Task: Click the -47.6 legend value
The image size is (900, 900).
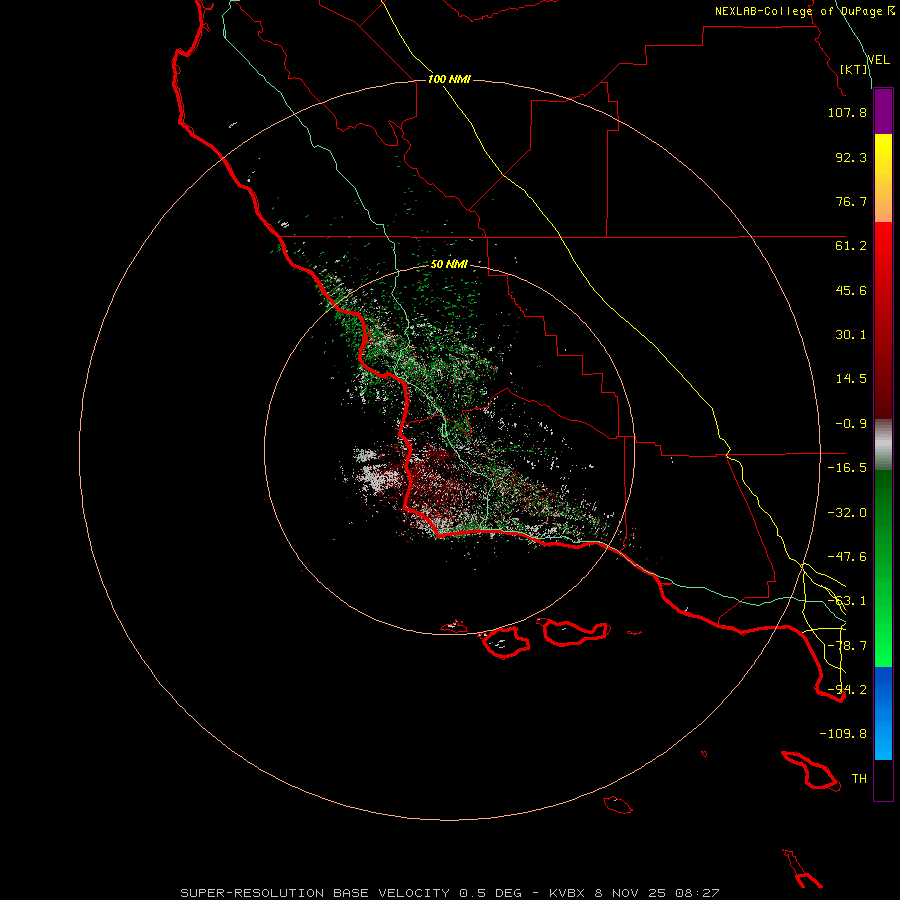Action: pyautogui.click(x=847, y=557)
